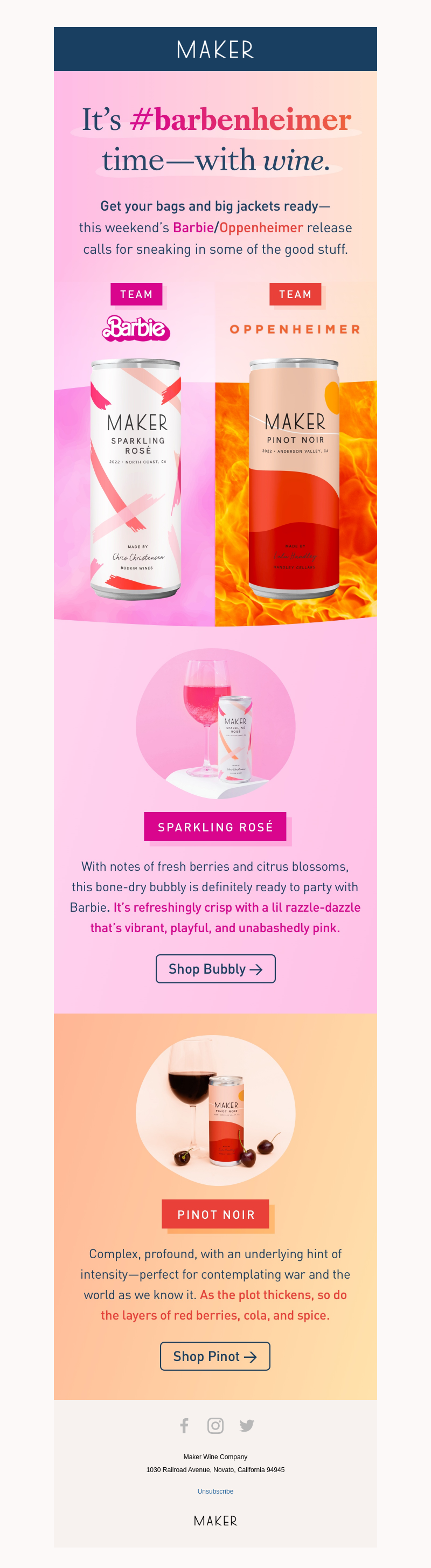Screen dimensions: 431x1568
Task: Click the Unsubscribe link
Action: coord(215,1491)
